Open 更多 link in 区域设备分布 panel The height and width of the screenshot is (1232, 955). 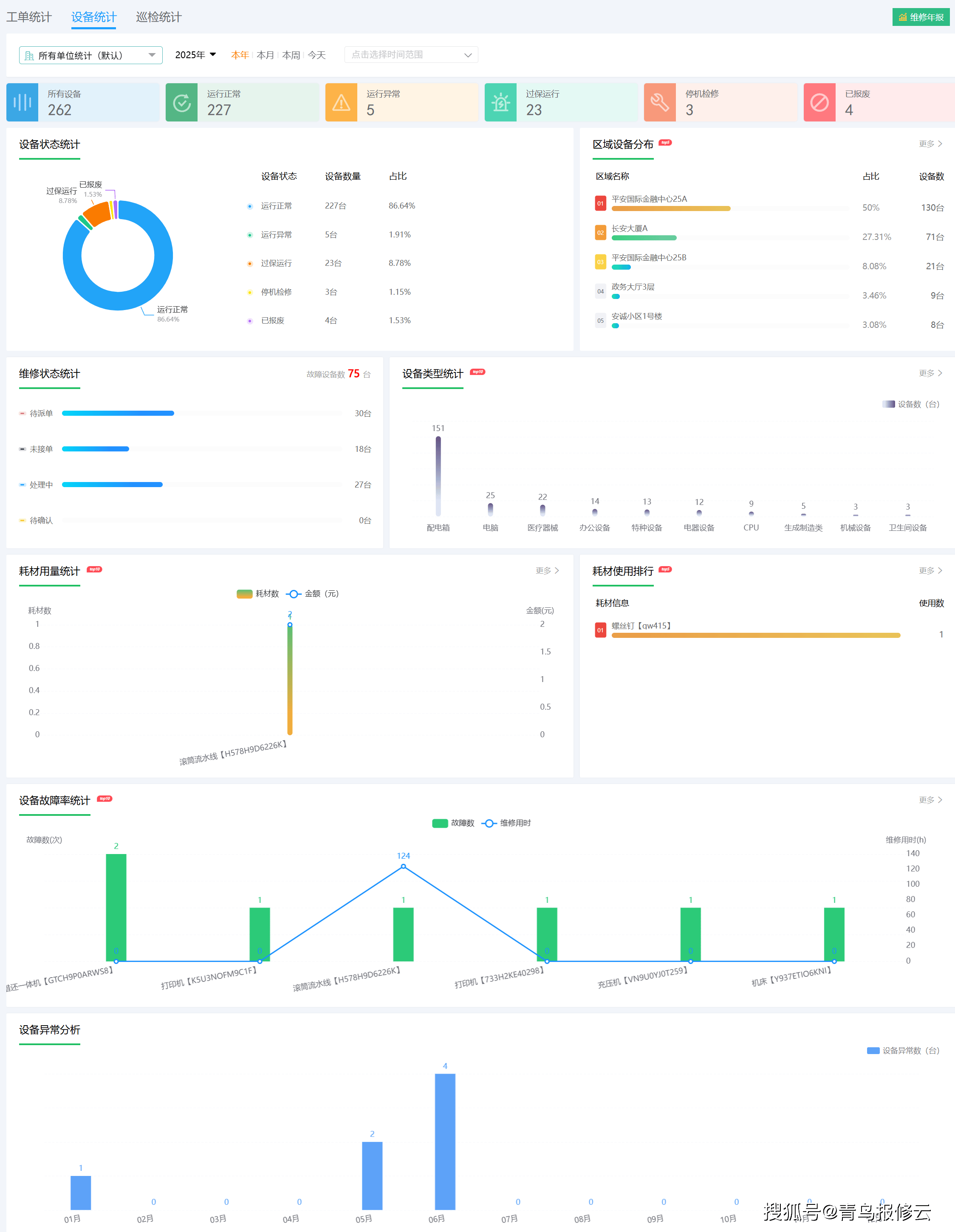[930, 144]
